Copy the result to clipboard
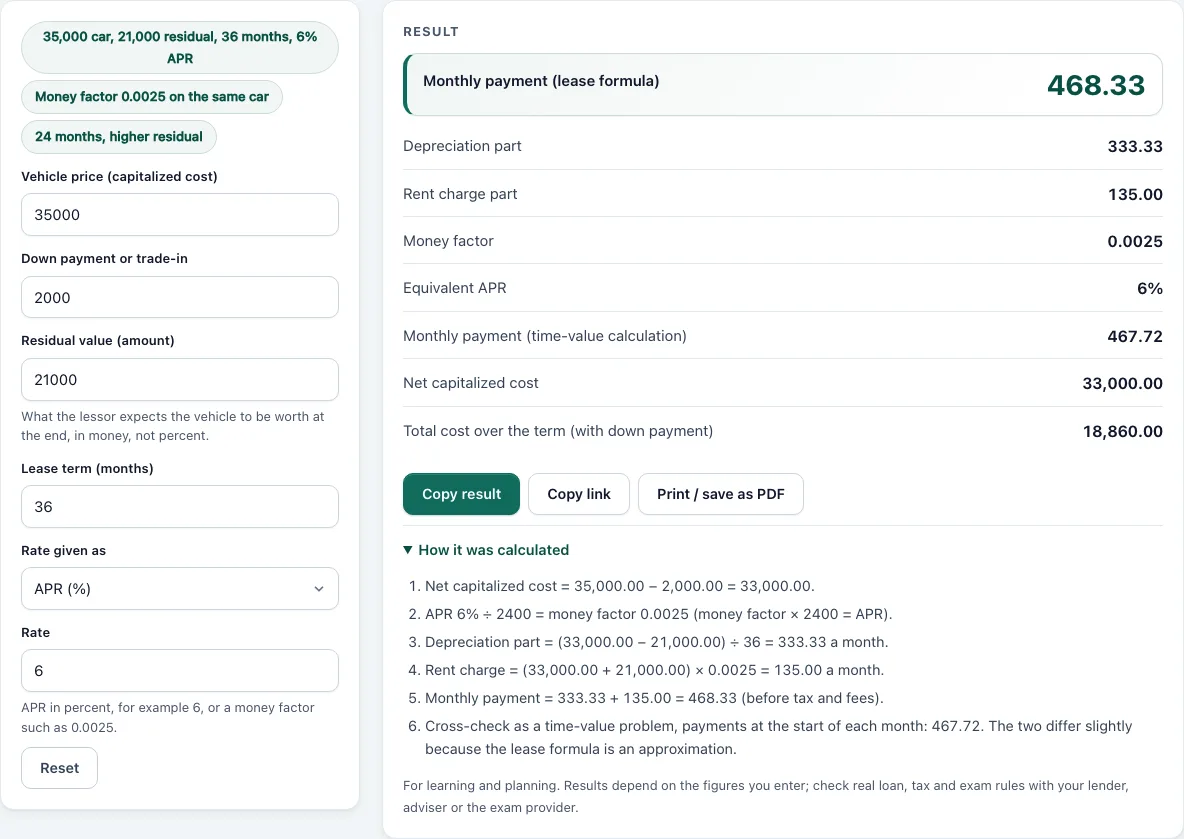The width and height of the screenshot is (1184, 839). coord(461,494)
